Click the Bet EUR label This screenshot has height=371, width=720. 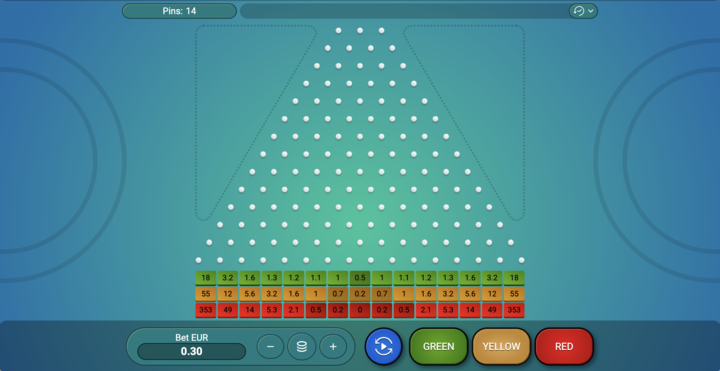tap(191, 337)
